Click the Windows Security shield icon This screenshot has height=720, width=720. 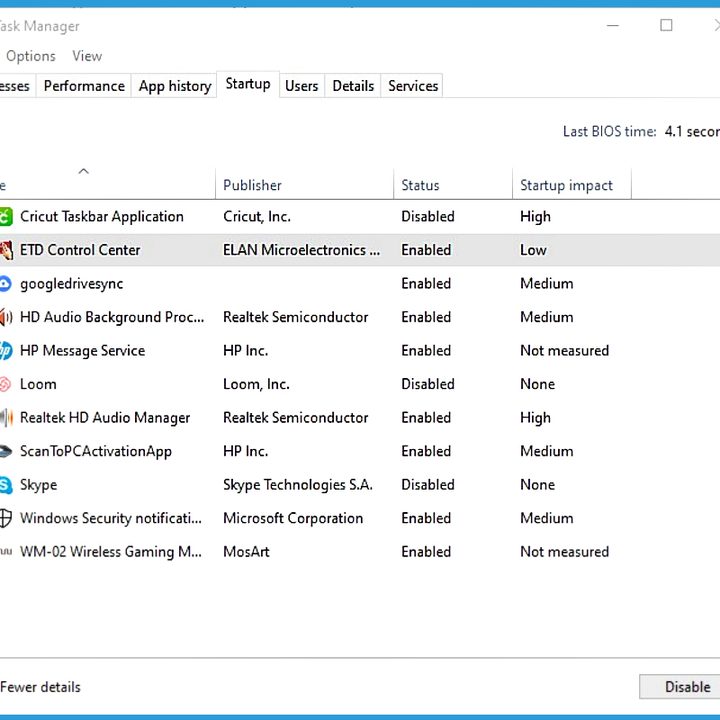pos(6,518)
